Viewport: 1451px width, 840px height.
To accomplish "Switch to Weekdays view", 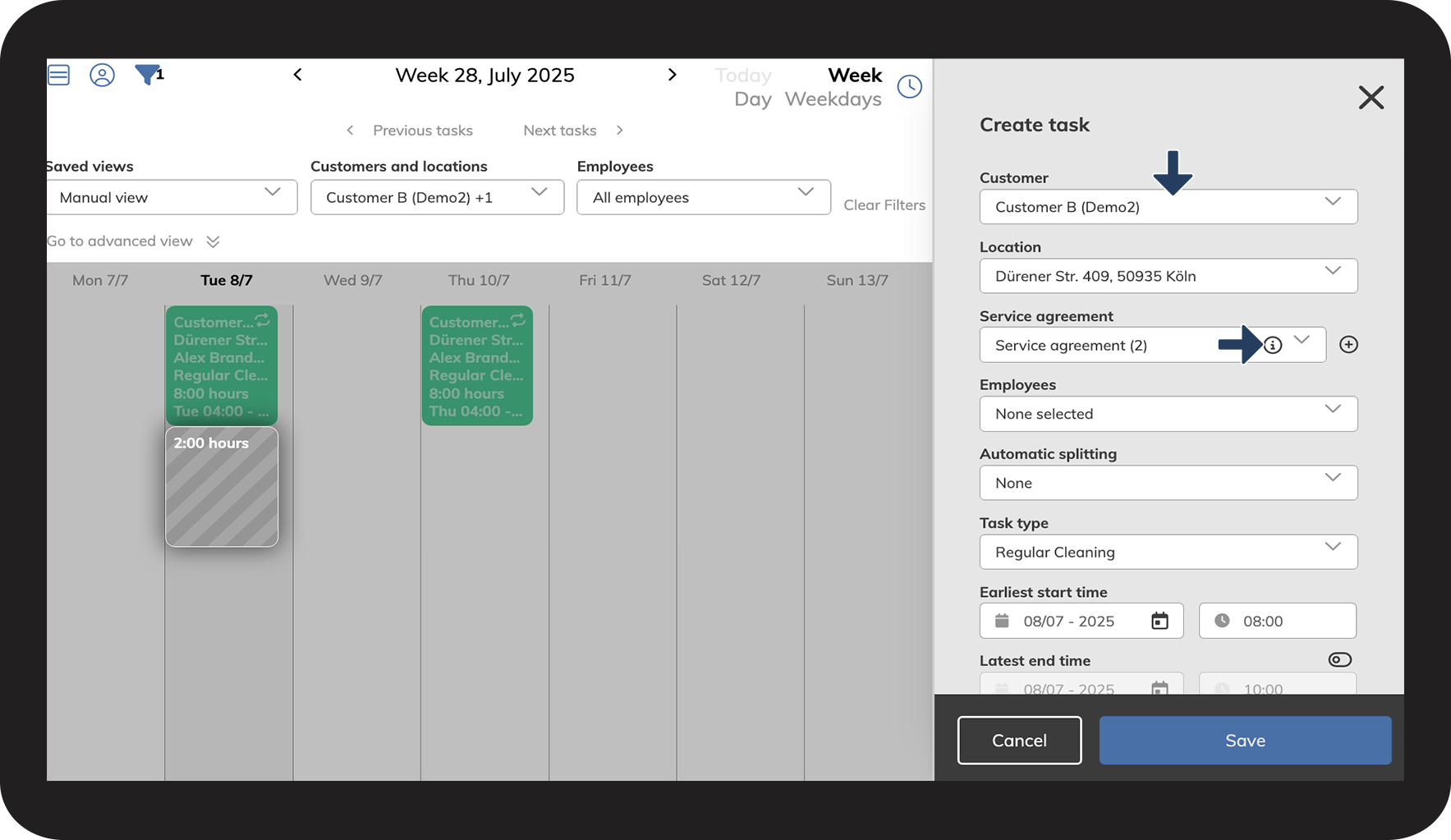I will pos(833,99).
